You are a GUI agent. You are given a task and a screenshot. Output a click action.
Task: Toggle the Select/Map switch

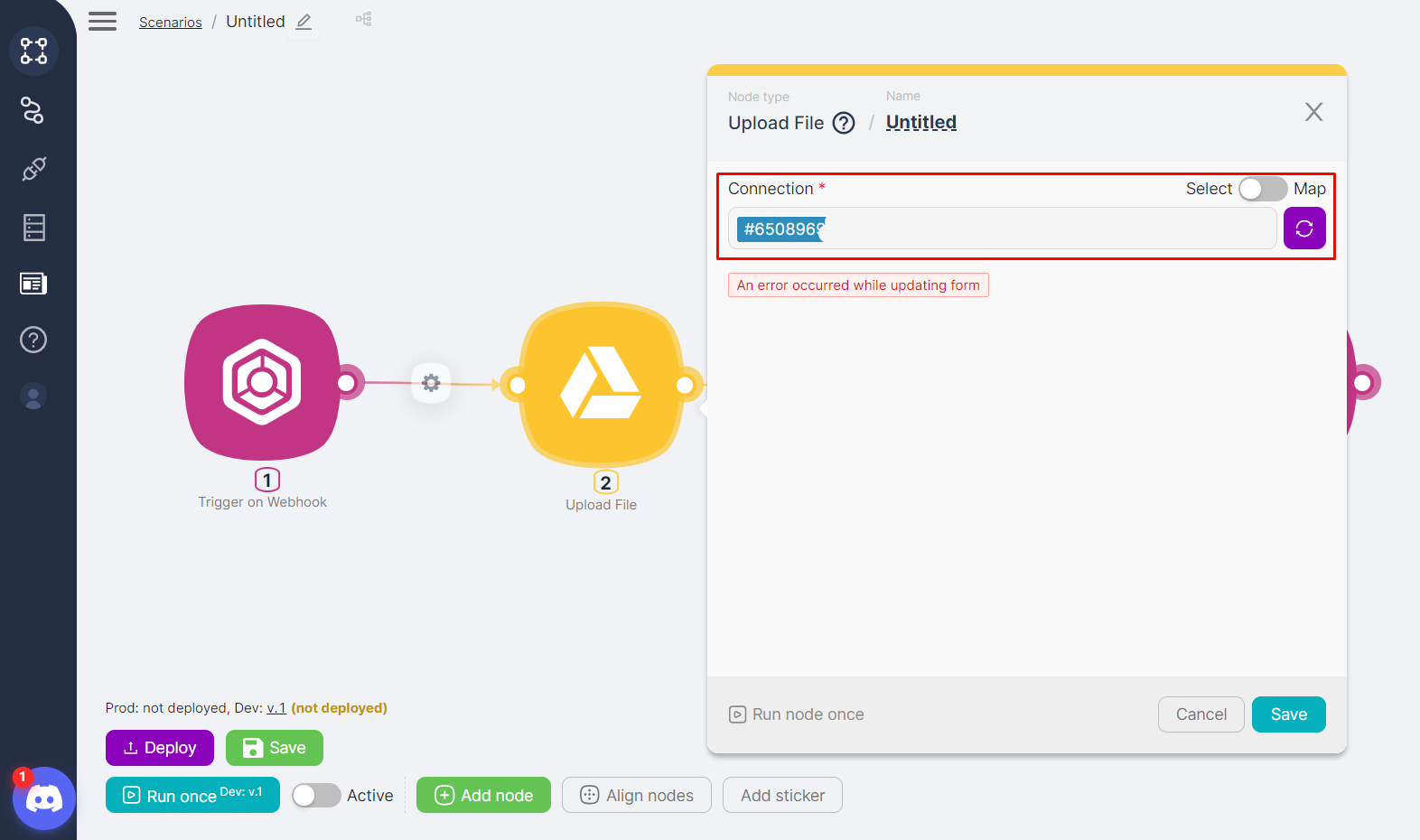(1262, 189)
